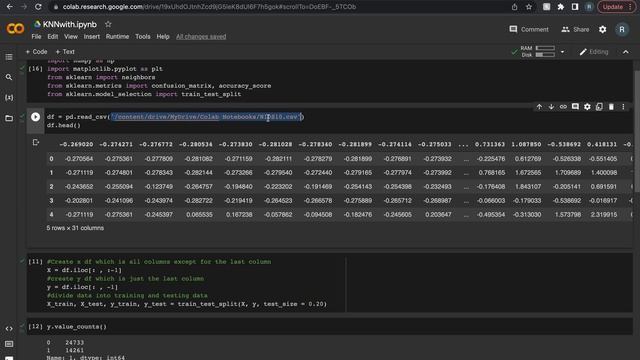
Task: Click the 24733 count value
Action: pos(74,343)
